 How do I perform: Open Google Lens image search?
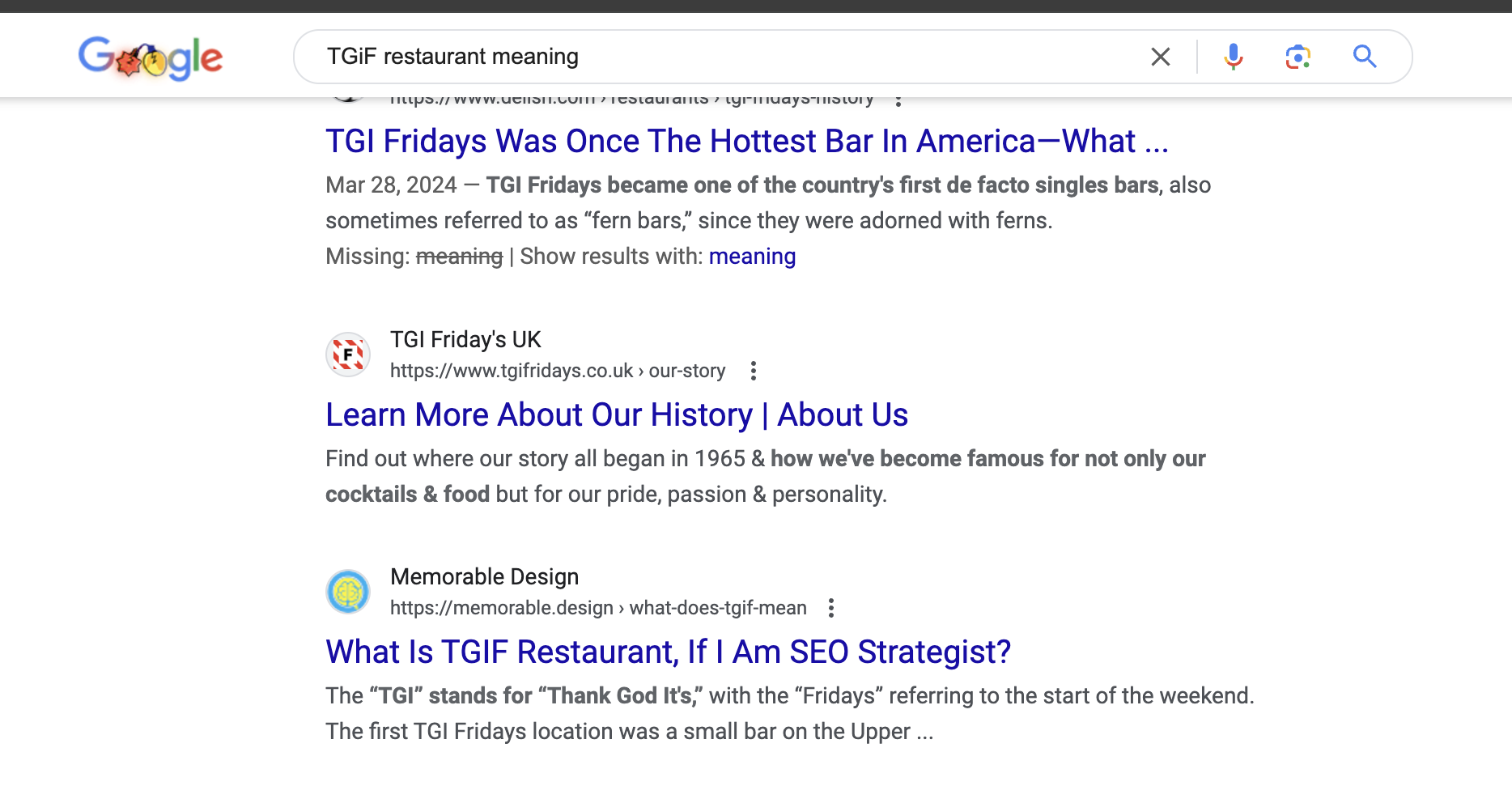tap(1298, 57)
